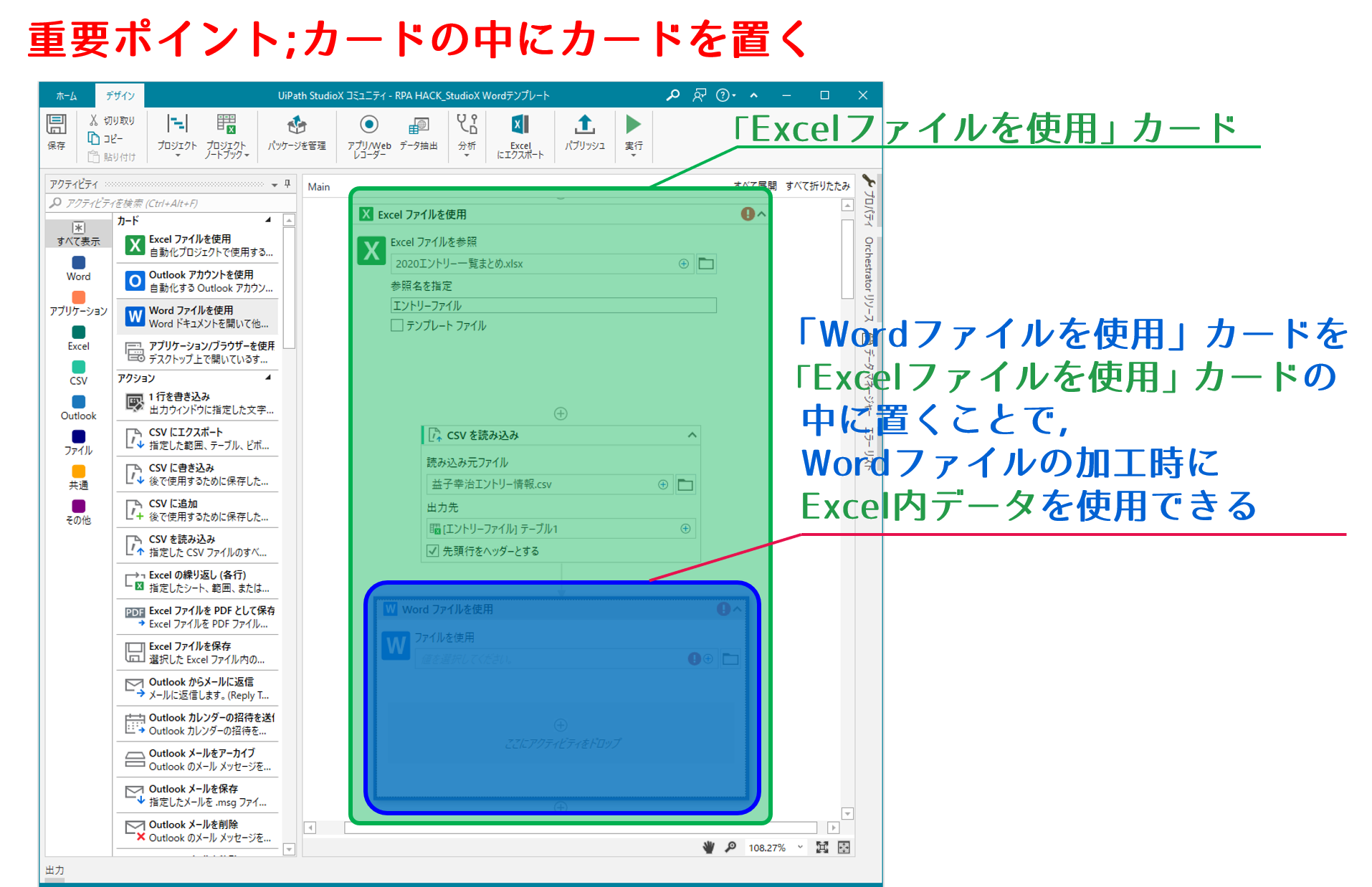This screenshot has width=1372, height=887.
Task: Select Word ファイルを使用 in activities list
Action: 197,317
